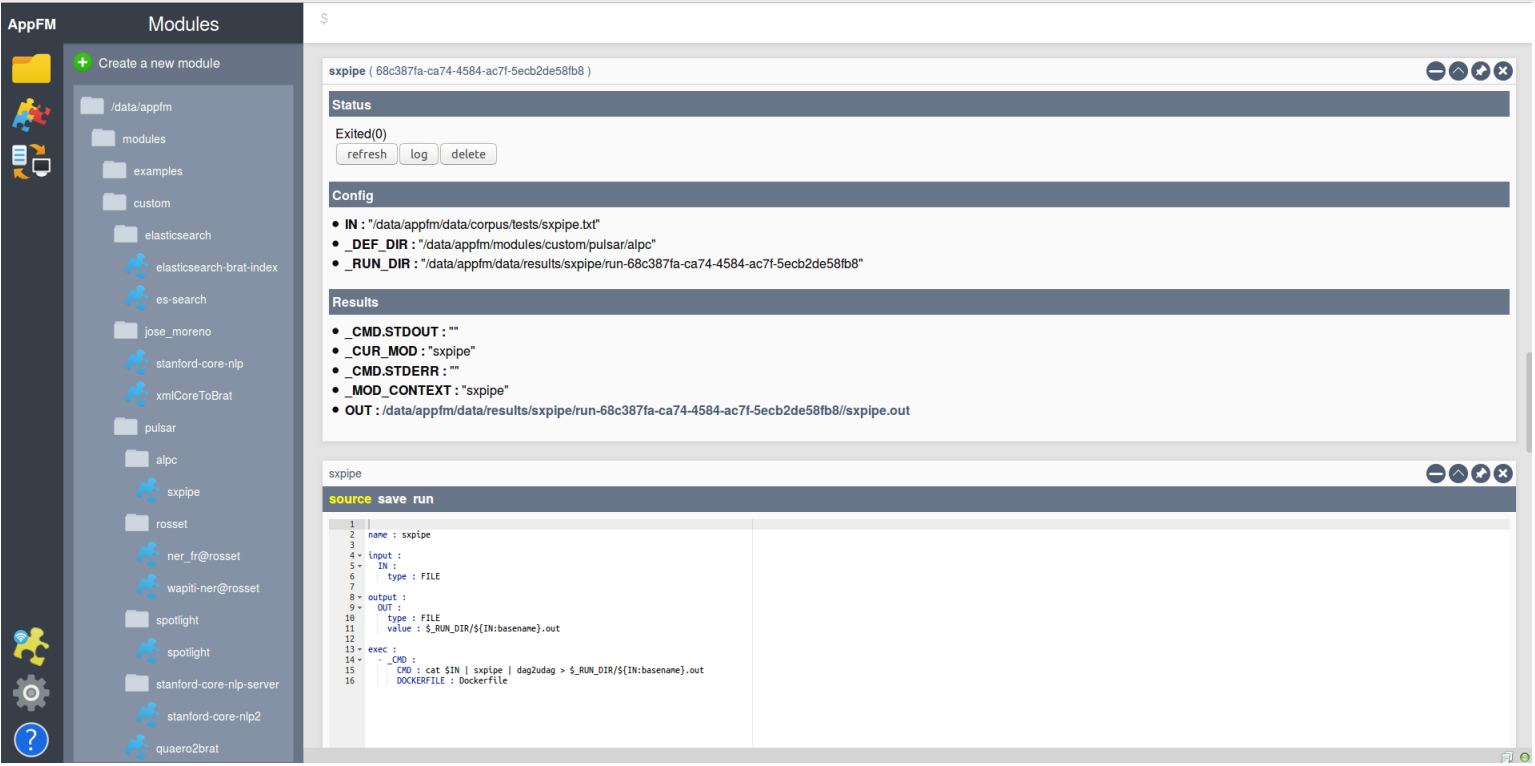Image resolution: width=1535 pixels, height=766 pixels.
Task: Select the wapiti-ner@rosset module puzzle icon
Action: click(148, 586)
